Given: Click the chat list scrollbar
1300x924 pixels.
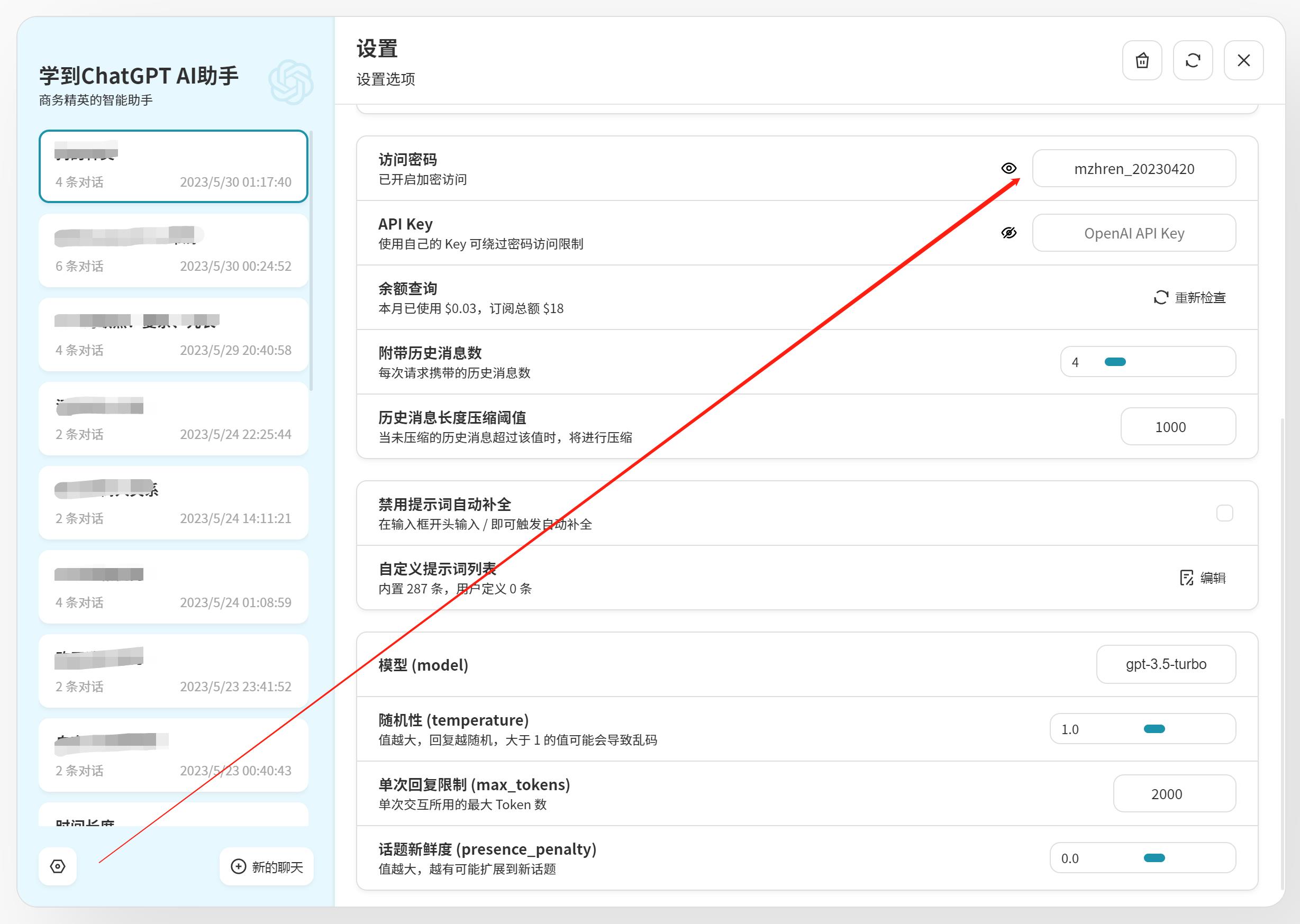Looking at the screenshot, I should 311,261.
